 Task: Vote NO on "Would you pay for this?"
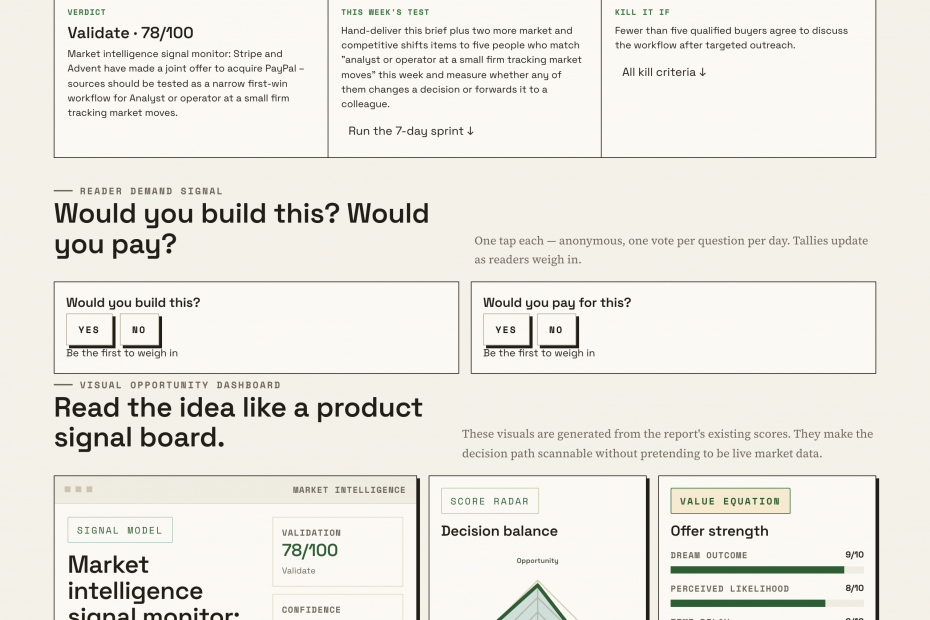(556, 330)
